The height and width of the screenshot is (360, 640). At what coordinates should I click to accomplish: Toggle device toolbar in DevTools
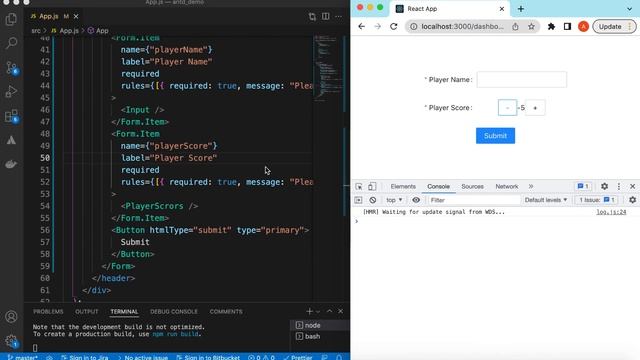point(372,187)
